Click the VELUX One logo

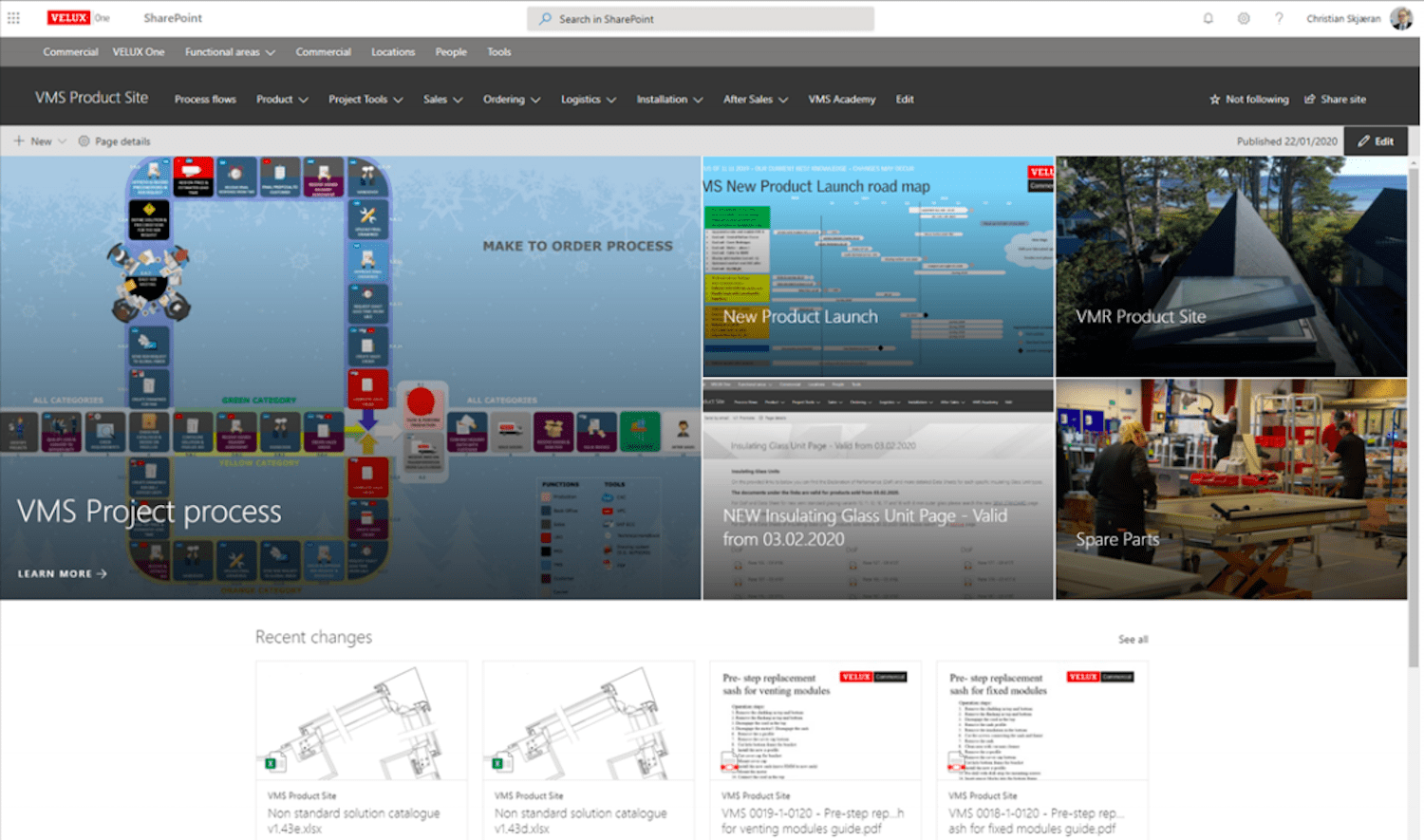(79, 18)
